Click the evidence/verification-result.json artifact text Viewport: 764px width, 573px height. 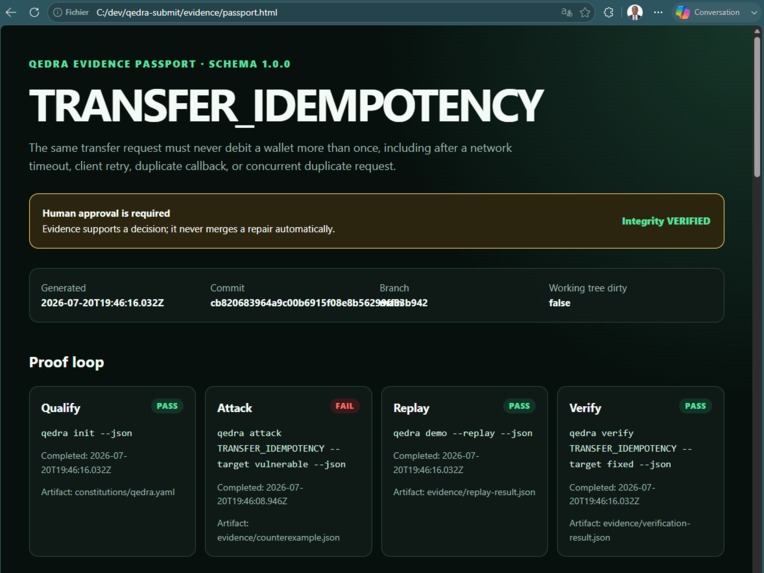point(630,530)
